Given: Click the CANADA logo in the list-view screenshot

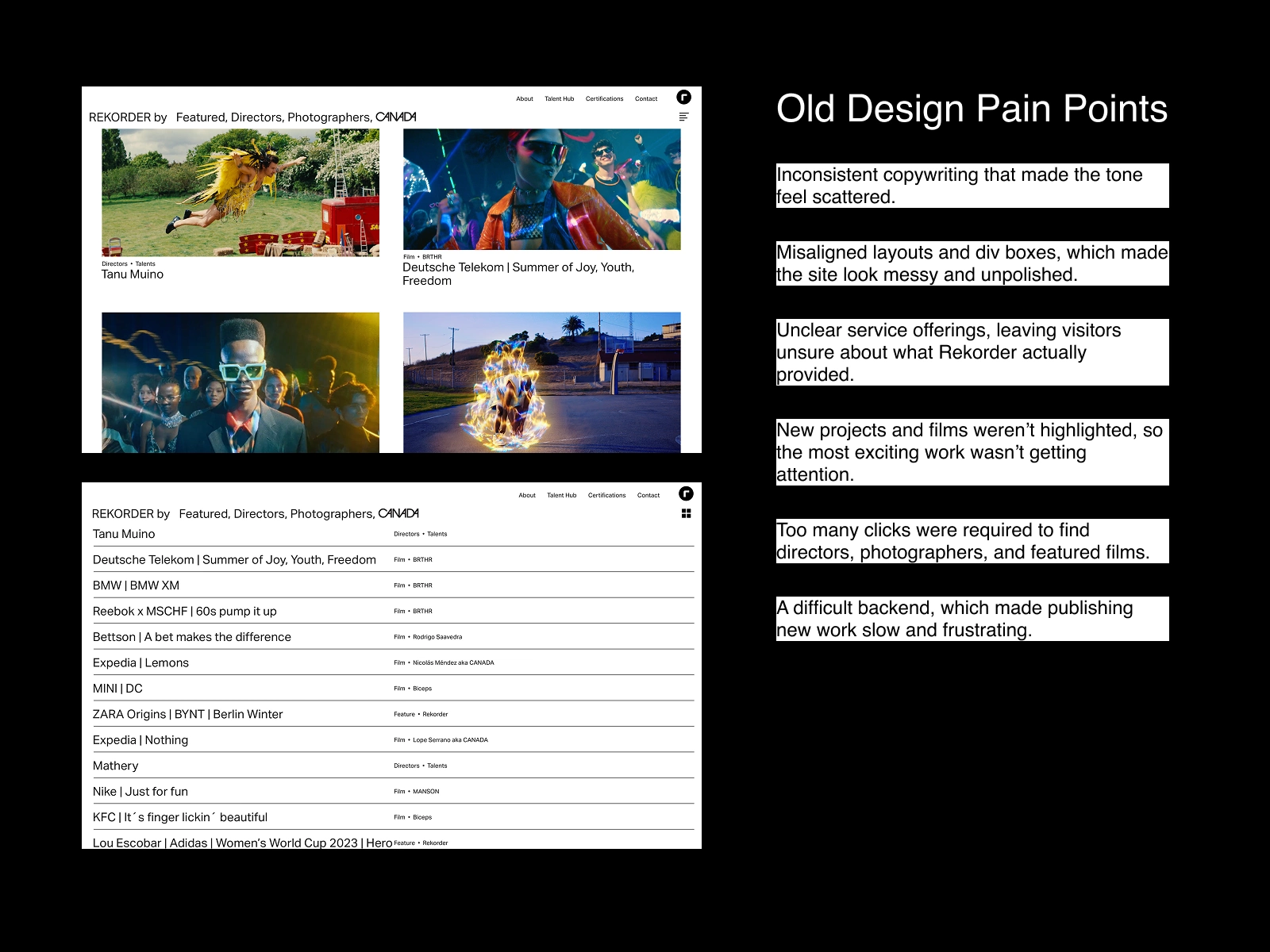Looking at the screenshot, I should pyautogui.click(x=398, y=513).
